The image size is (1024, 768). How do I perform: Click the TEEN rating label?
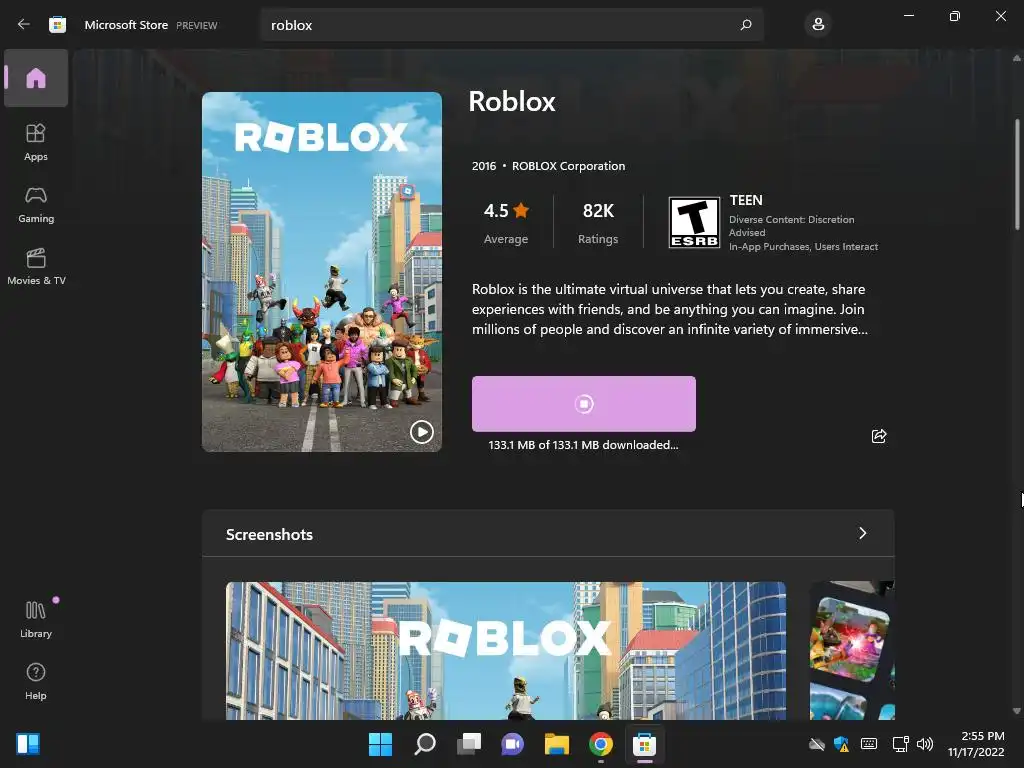[x=746, y=200]
